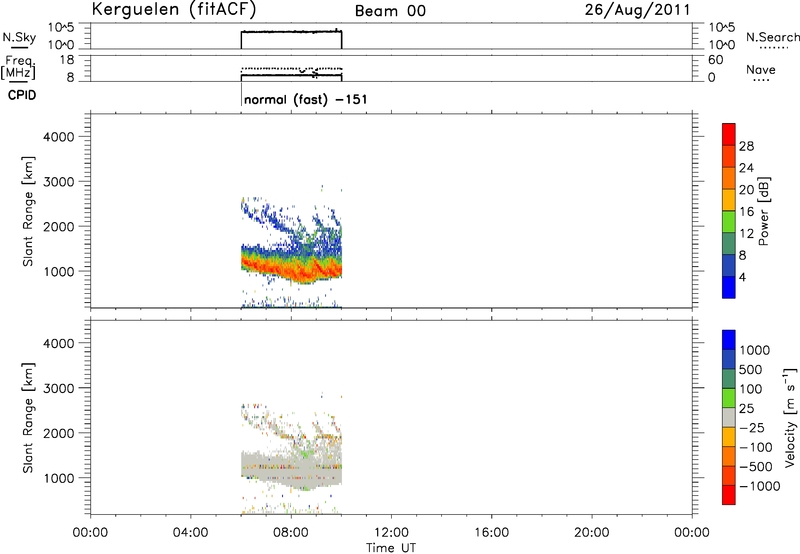Click the 'Time UT' axis title
Viewport: 800px width, 554px height.
(391, 548)
